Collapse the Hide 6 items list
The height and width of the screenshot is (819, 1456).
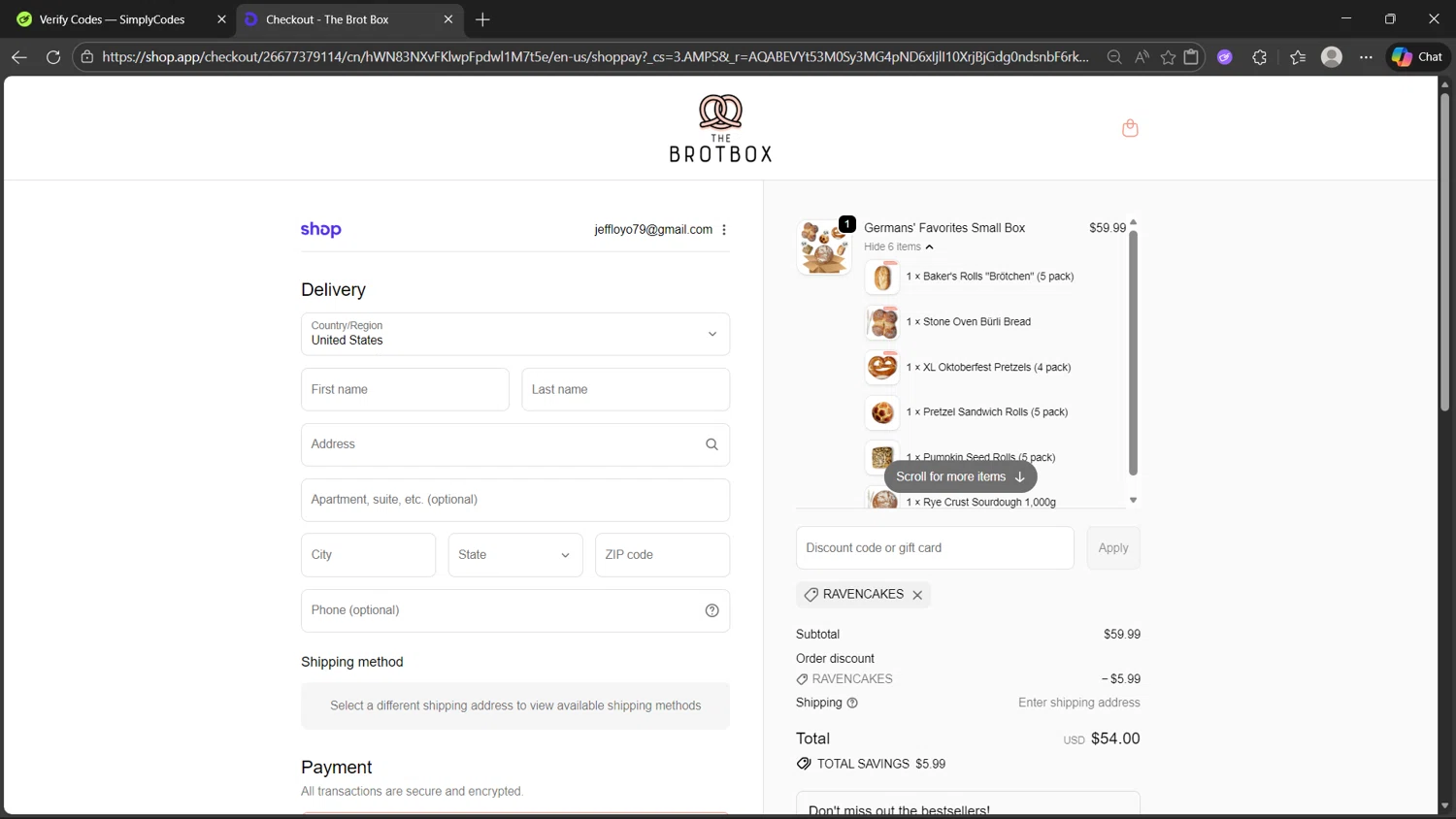tap(899, 246)
